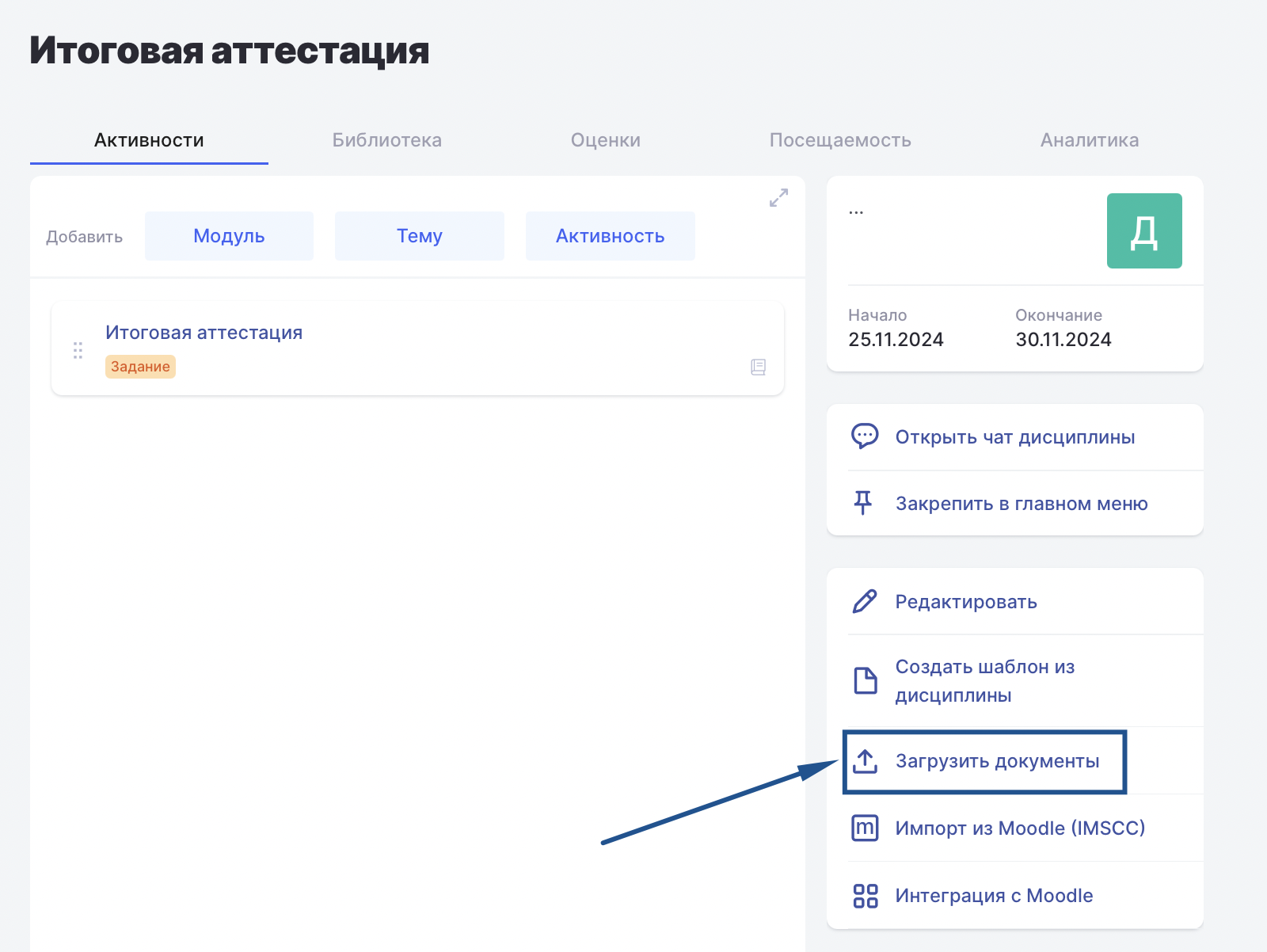Click the Moodle import icon
1267x952 pixels.
(x=864, y=828)
